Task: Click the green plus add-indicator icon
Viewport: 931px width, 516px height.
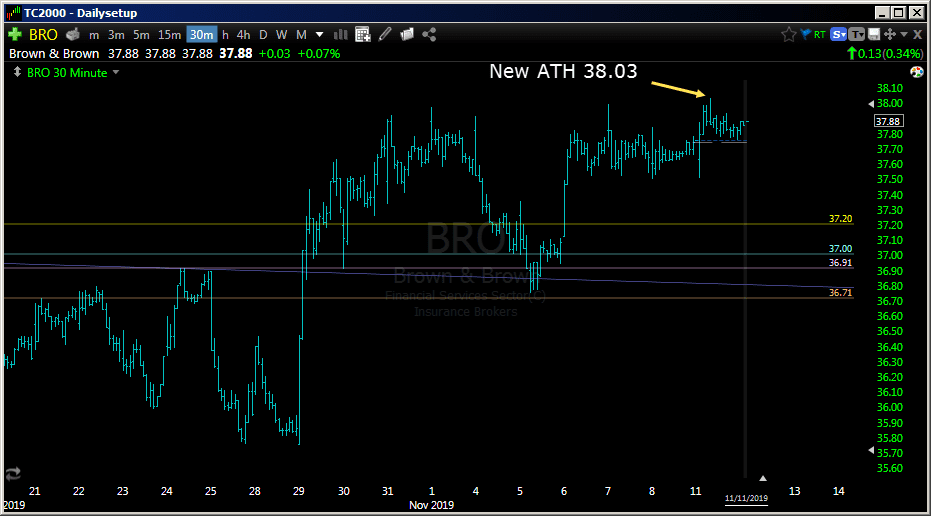Action: pyautogui.click(x=14, y=34)
